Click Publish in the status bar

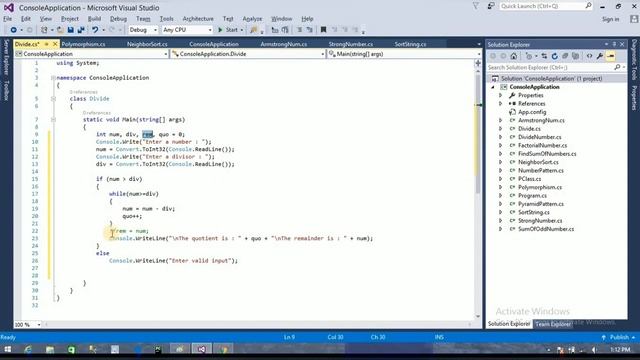[x=619, y=337]
